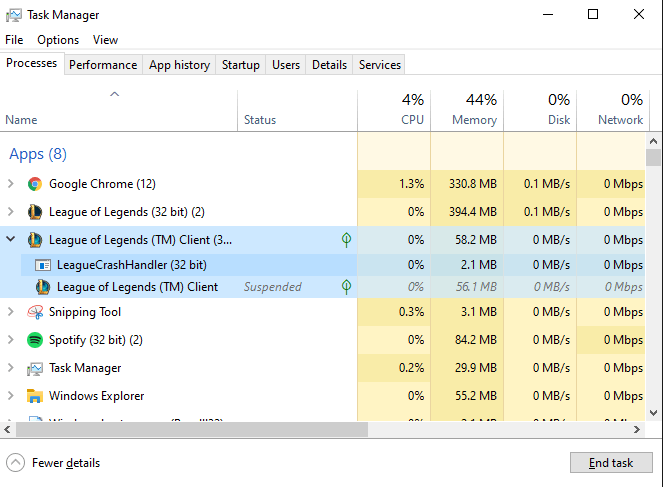Click the 1.3% CPU value for Chrome
The width and height of the screenshot is (663, 487).
click(411, 184)
